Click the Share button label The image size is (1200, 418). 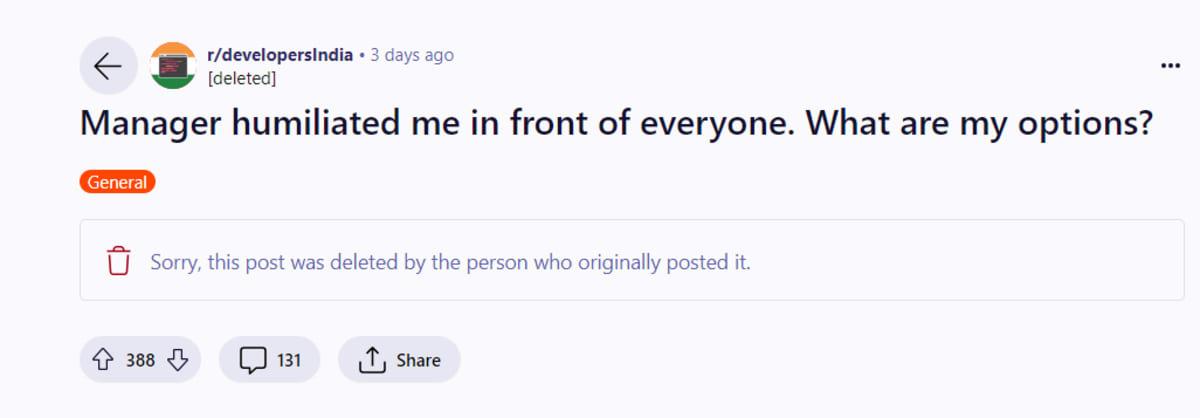[x=418, y=360]
